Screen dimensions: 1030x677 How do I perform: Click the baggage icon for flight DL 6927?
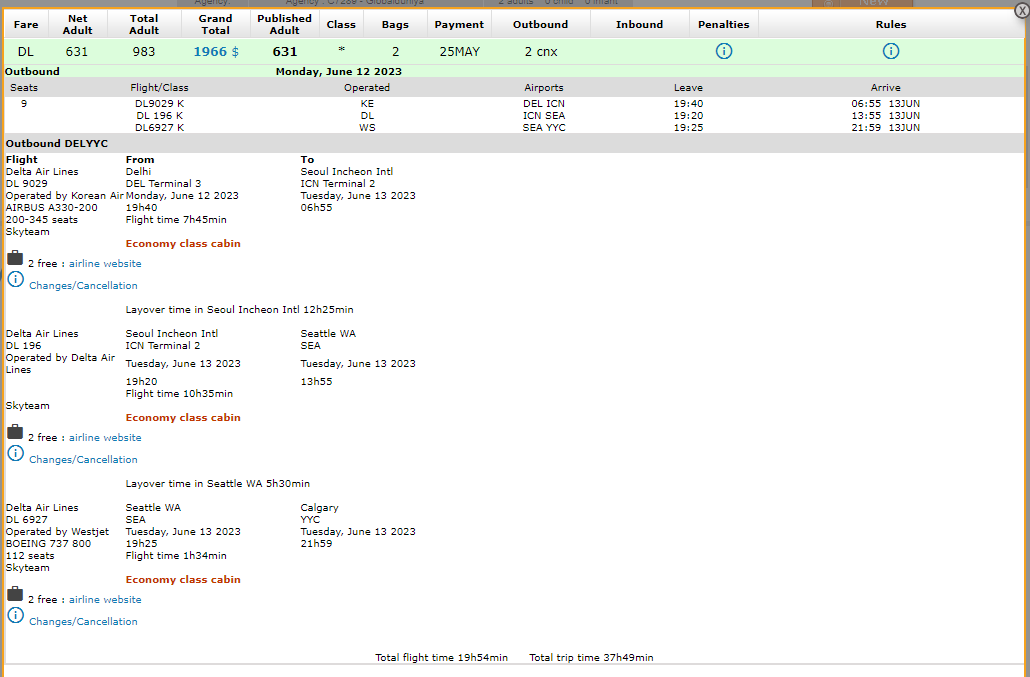15,595
